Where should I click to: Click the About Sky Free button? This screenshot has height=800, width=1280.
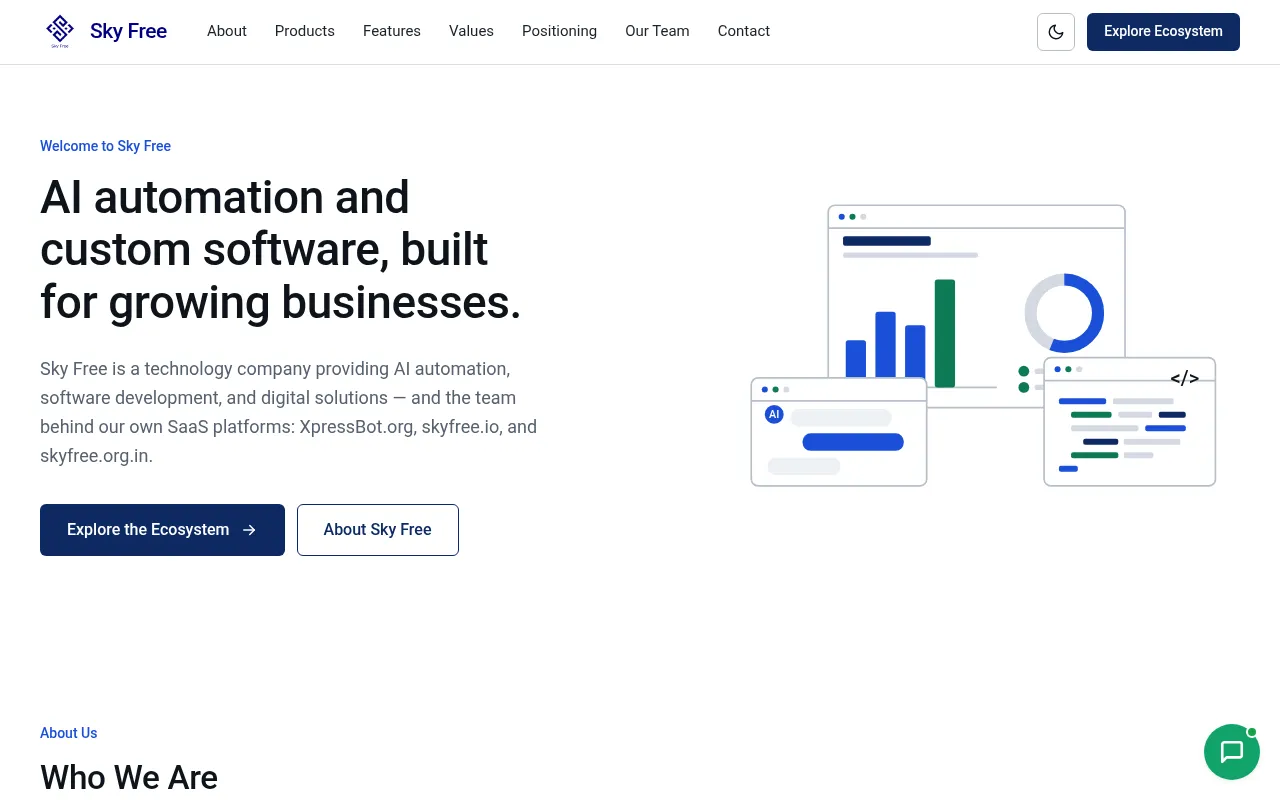point(378,530)
